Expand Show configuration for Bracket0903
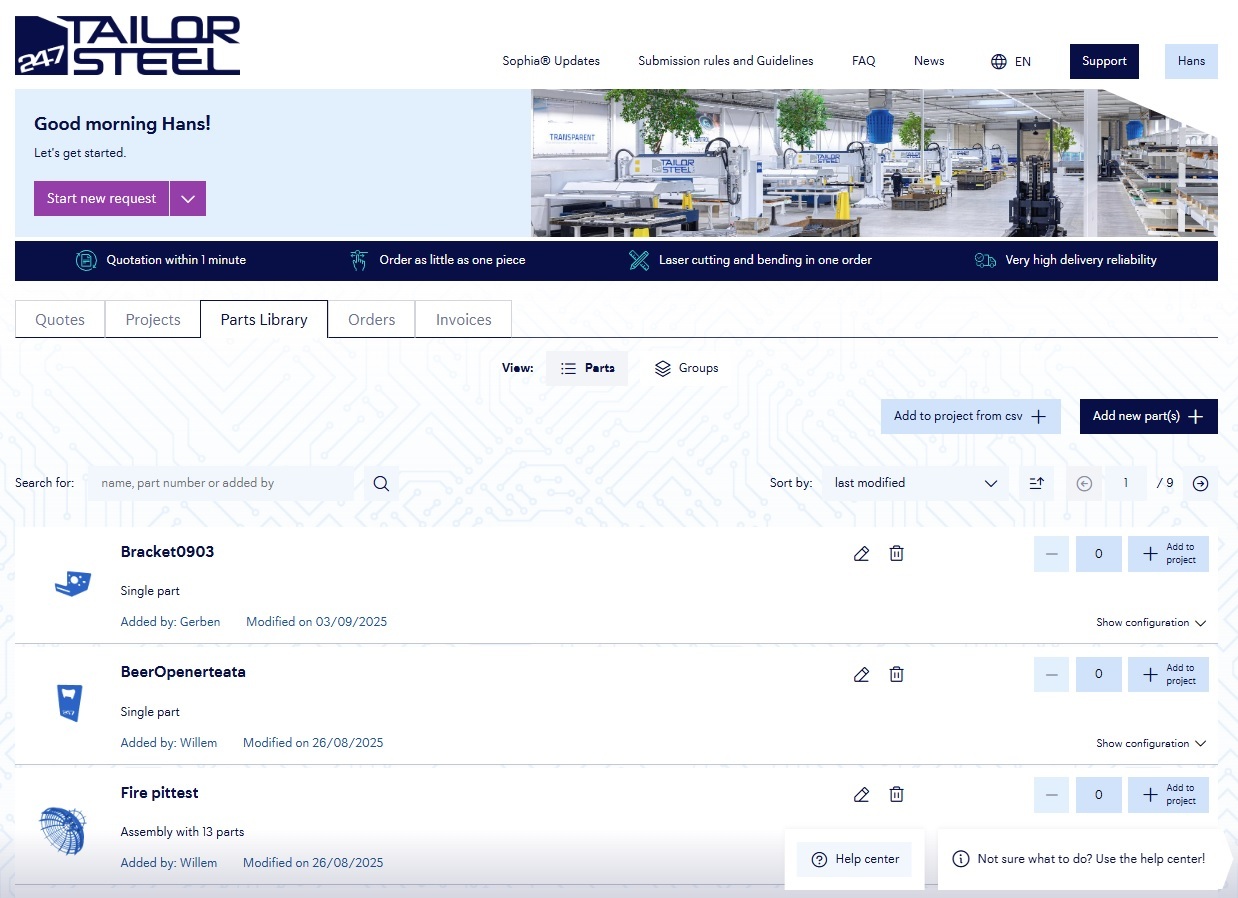Viewport: 1238px width, 898px height. [1150, 623]
